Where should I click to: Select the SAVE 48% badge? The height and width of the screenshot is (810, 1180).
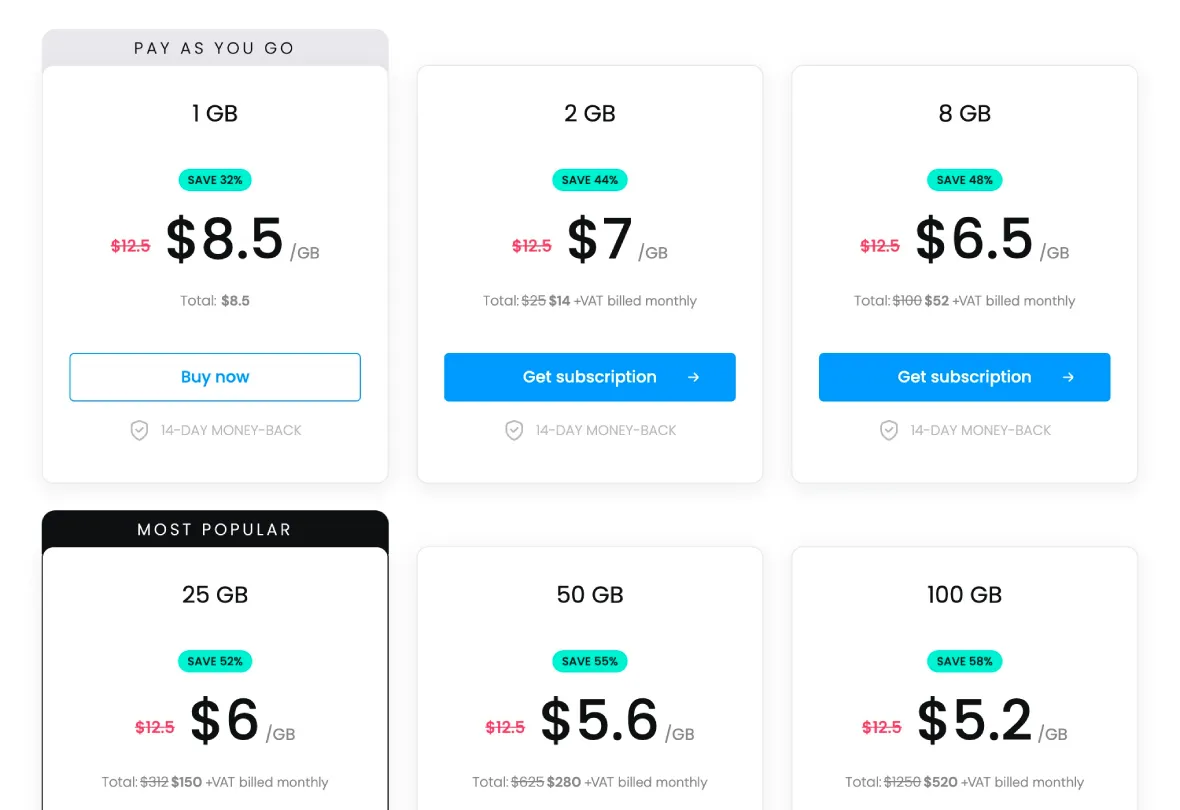[964, 180]
